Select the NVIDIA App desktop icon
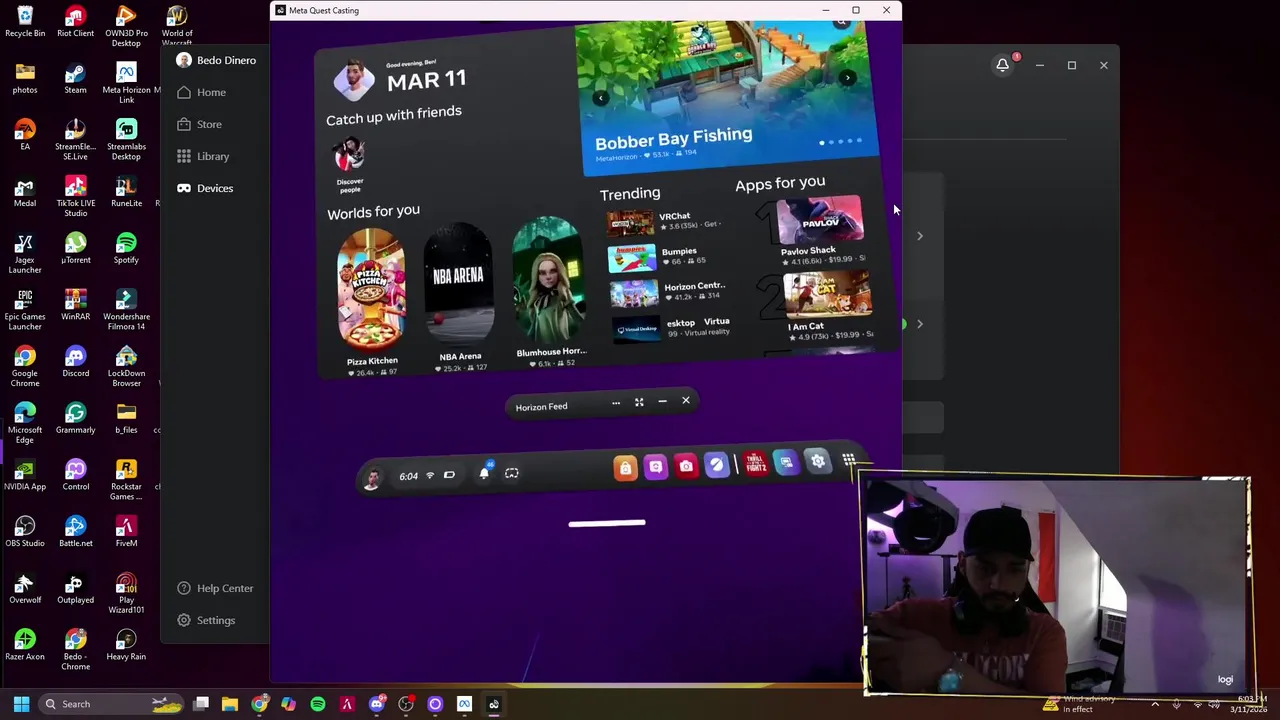Image resolution: width=1280 pixels, height=720 pixels. (x=25, y=475)
